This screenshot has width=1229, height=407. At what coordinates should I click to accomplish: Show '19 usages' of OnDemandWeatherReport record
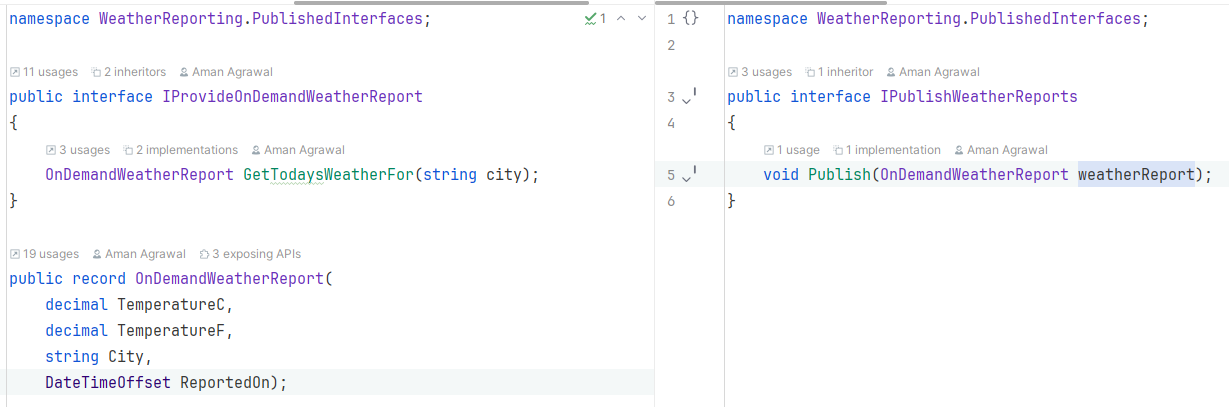coord(43,254)
